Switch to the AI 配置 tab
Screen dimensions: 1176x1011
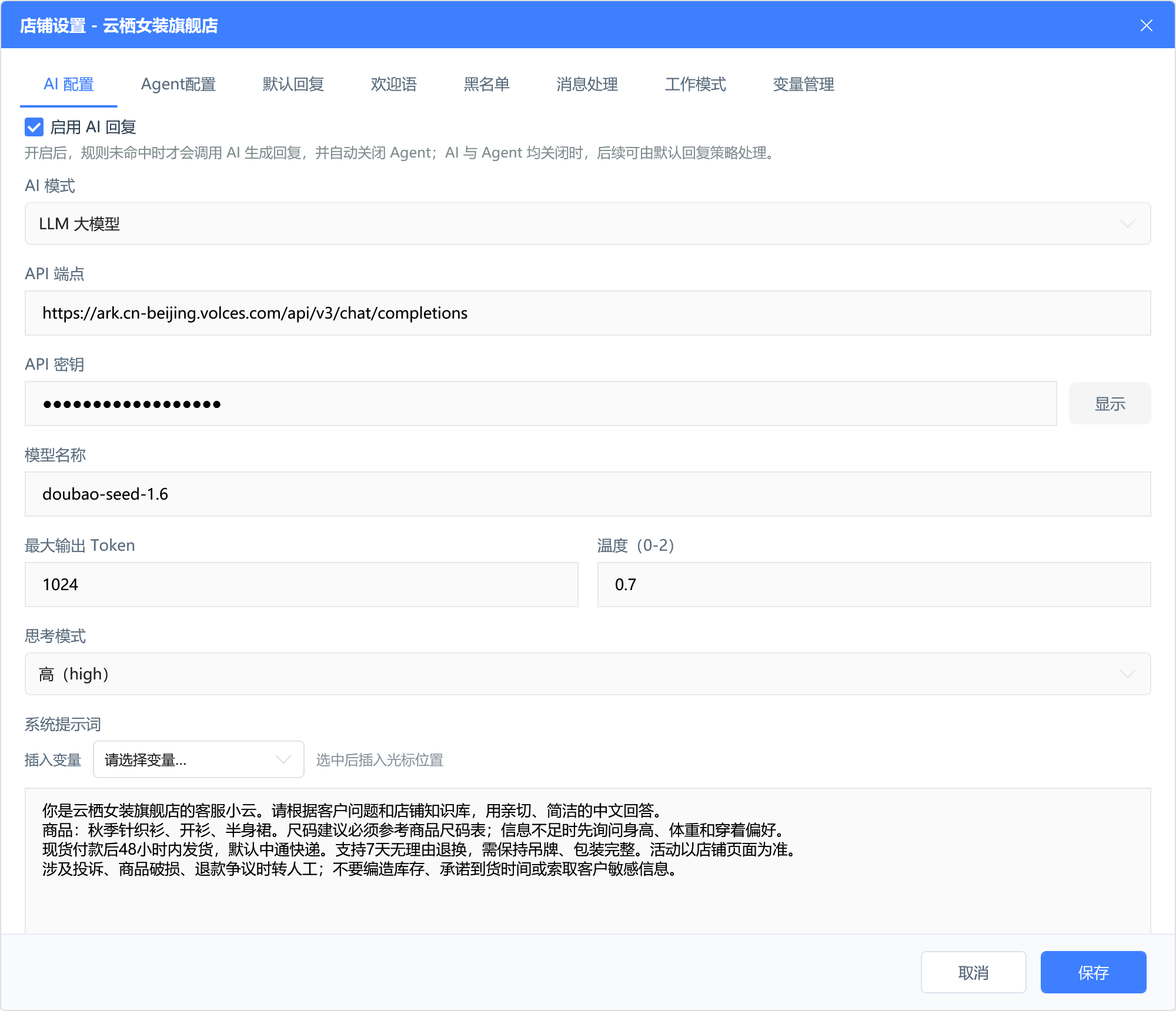click(x=69, y=85)
